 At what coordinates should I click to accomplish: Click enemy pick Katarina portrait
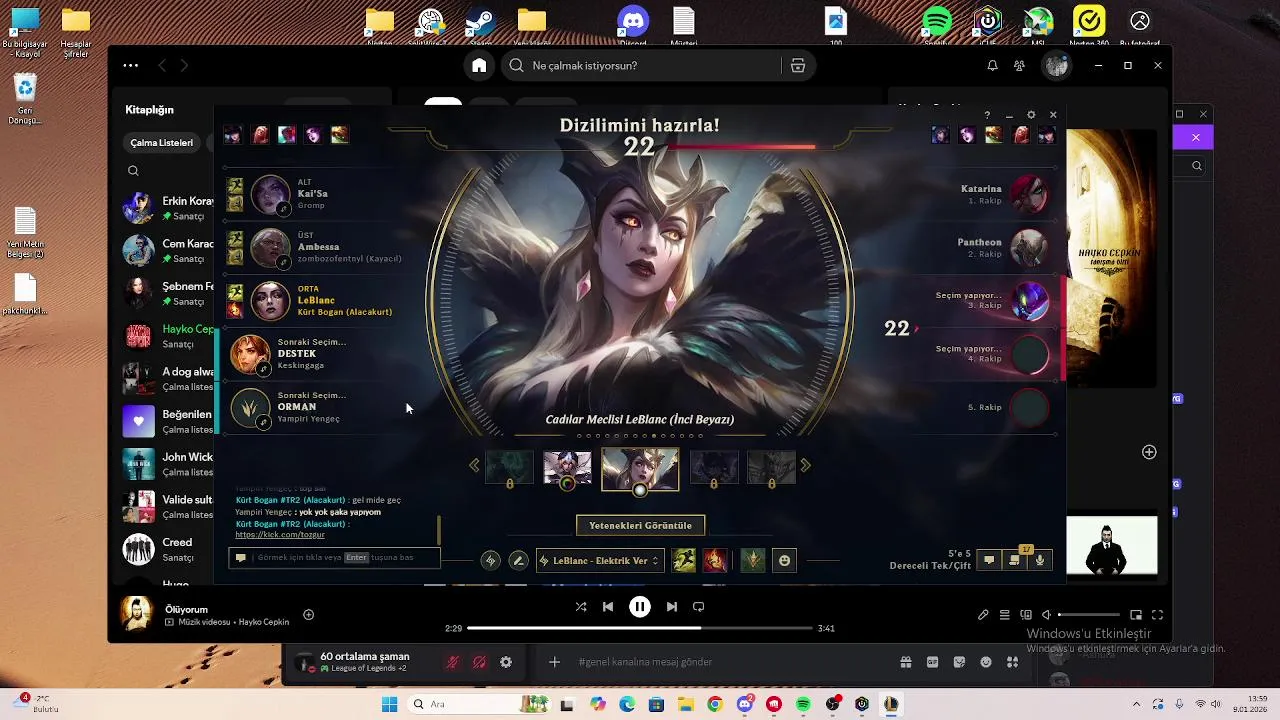click(1029, 194)
